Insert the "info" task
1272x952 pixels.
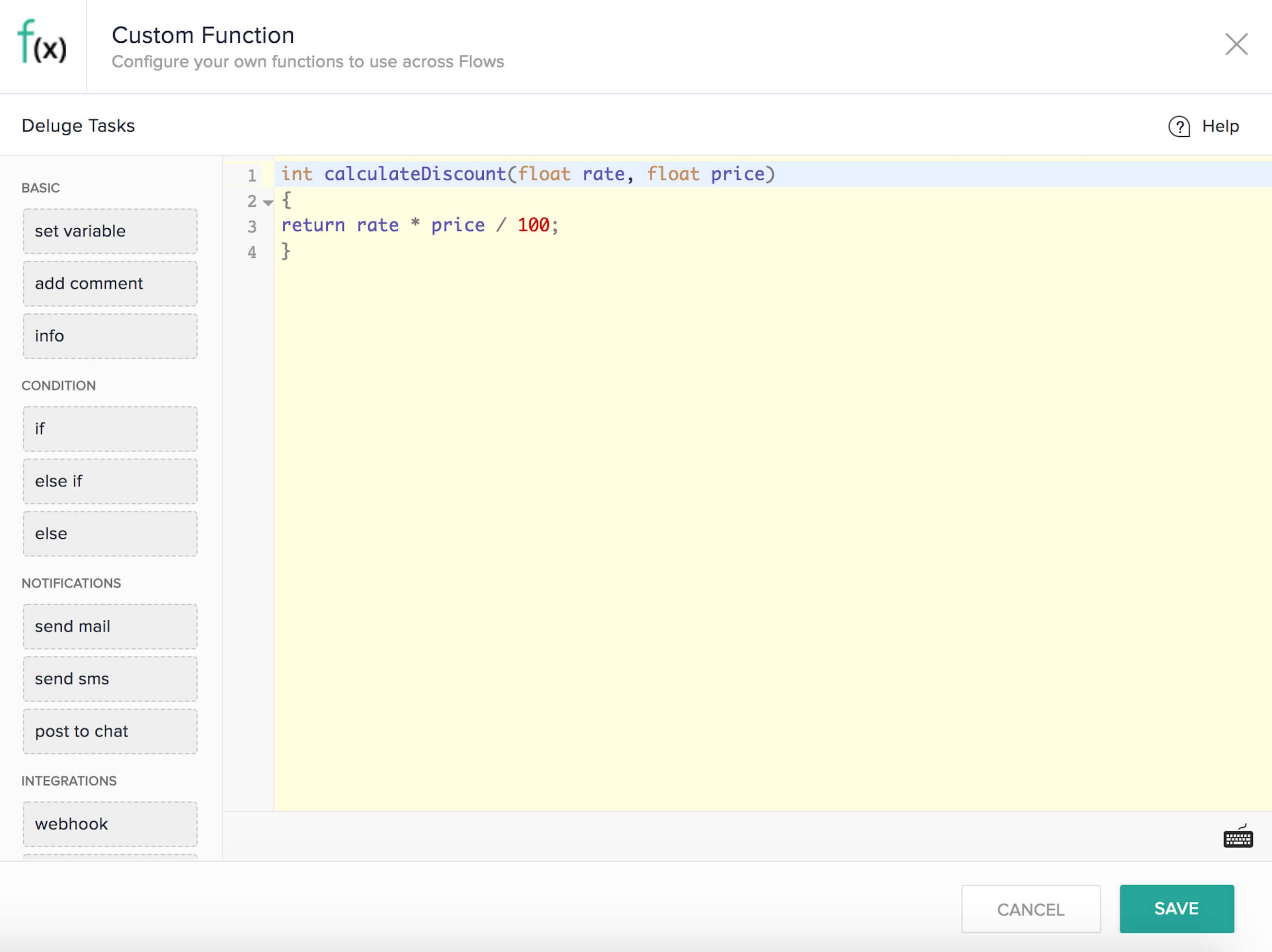[x=109, y=336]
